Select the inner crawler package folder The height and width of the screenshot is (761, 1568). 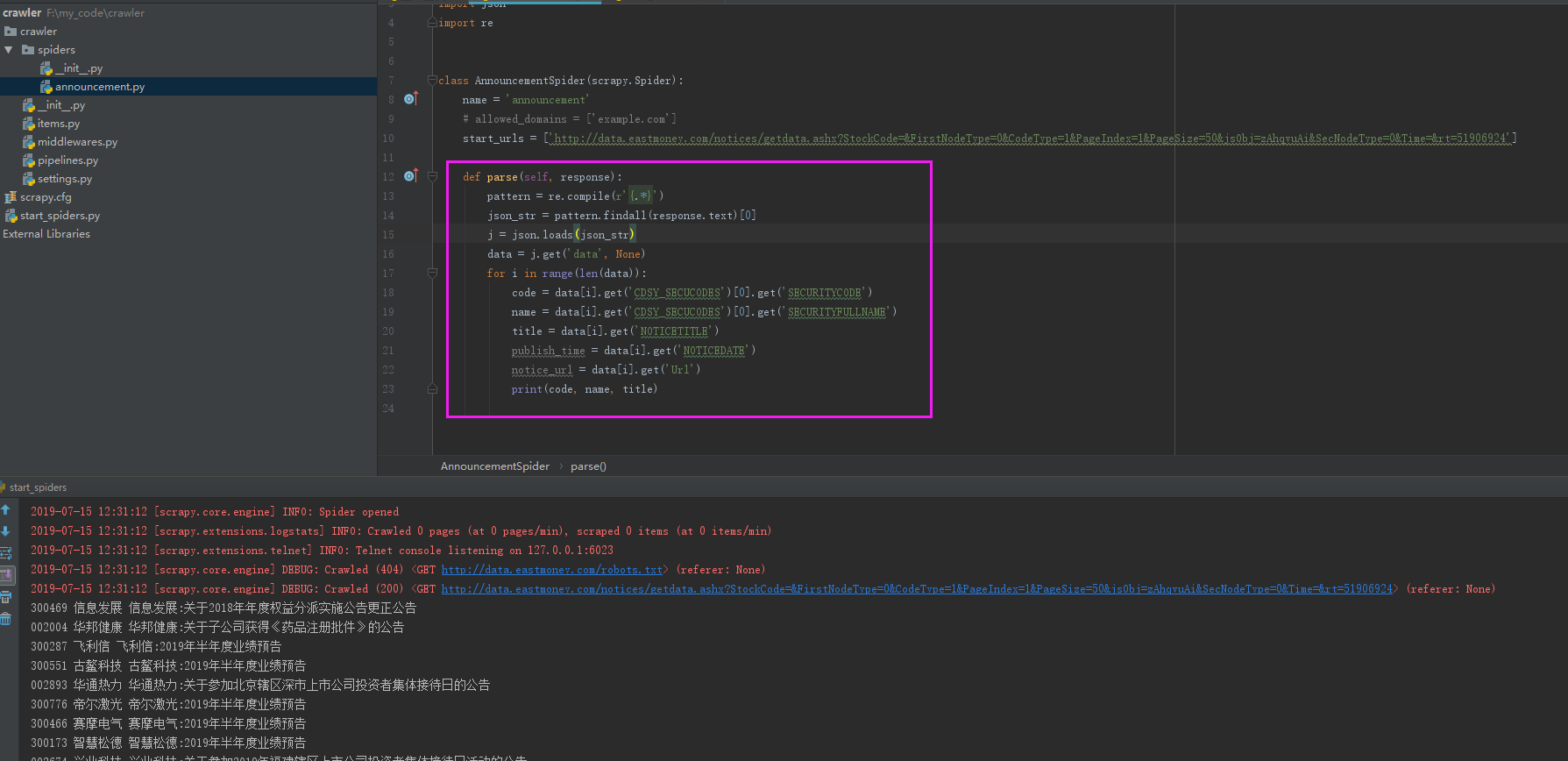coord(31,32)
